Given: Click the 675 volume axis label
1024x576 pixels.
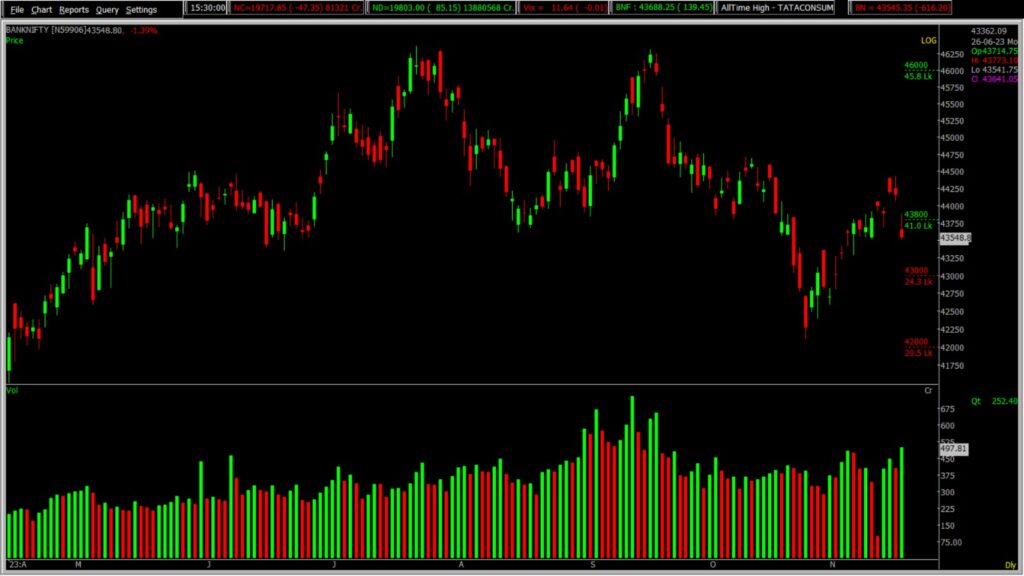Looking at the screenshot, I should click(947, 409).
